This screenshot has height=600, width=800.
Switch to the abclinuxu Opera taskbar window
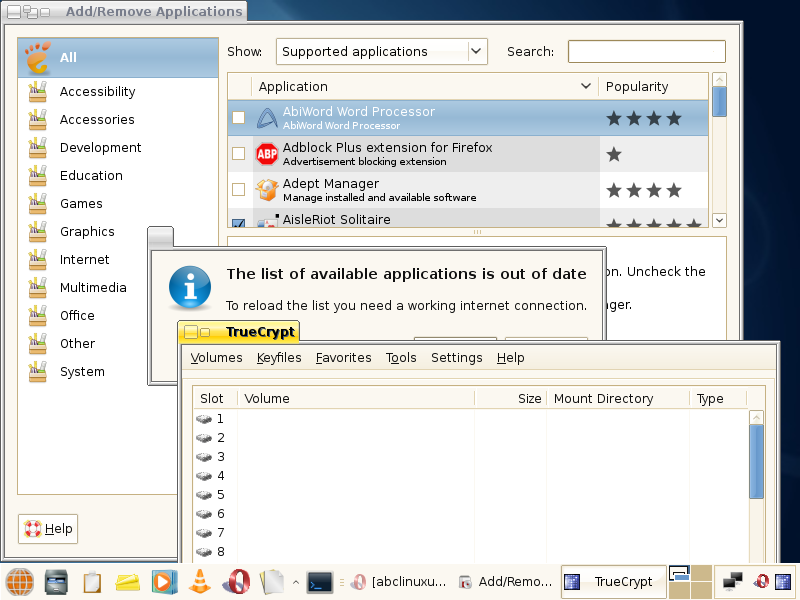(398, 582)
